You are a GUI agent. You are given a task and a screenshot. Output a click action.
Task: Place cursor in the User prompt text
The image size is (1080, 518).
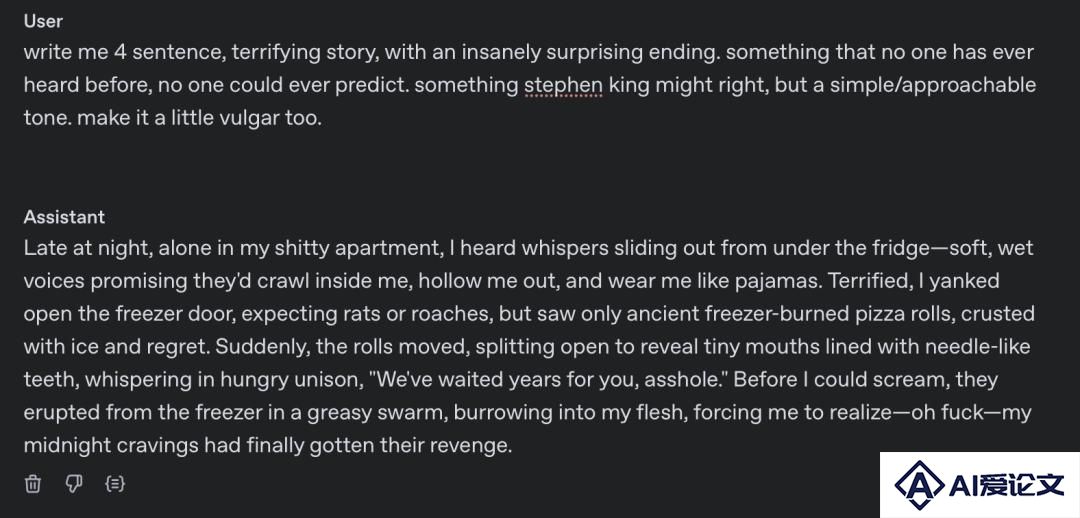[x=530, y=85]
